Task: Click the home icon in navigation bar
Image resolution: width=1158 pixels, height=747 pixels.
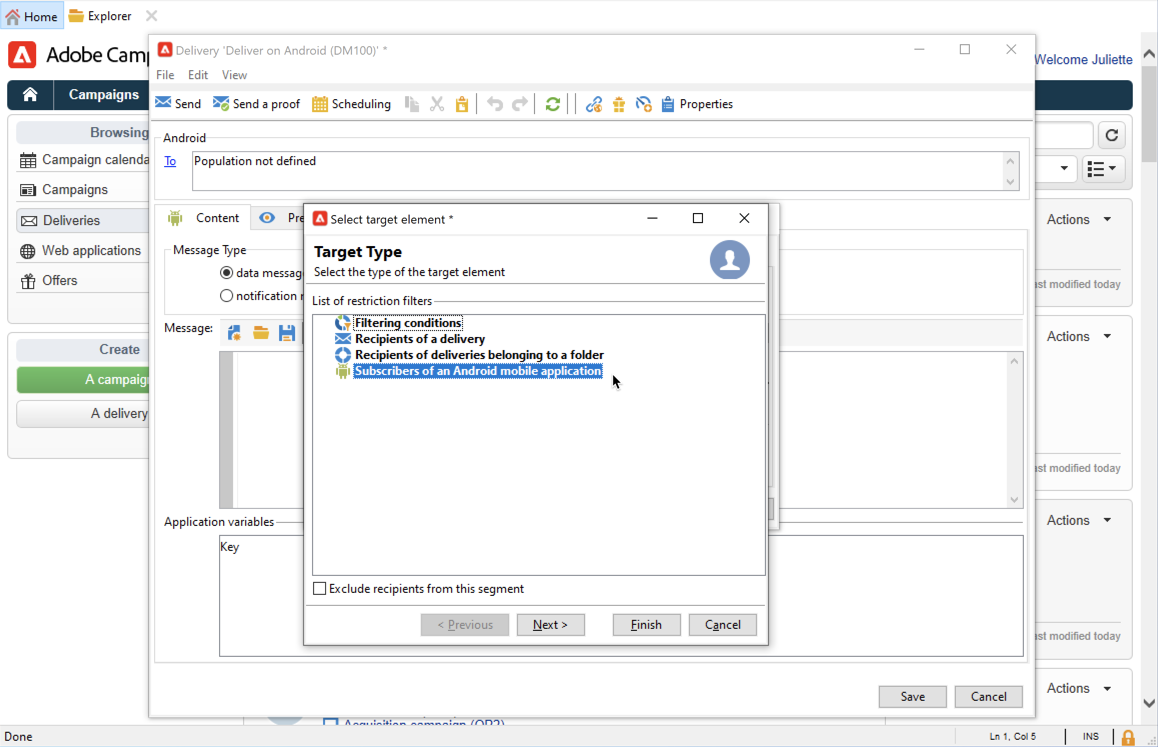Action: (x=30, y=95)
